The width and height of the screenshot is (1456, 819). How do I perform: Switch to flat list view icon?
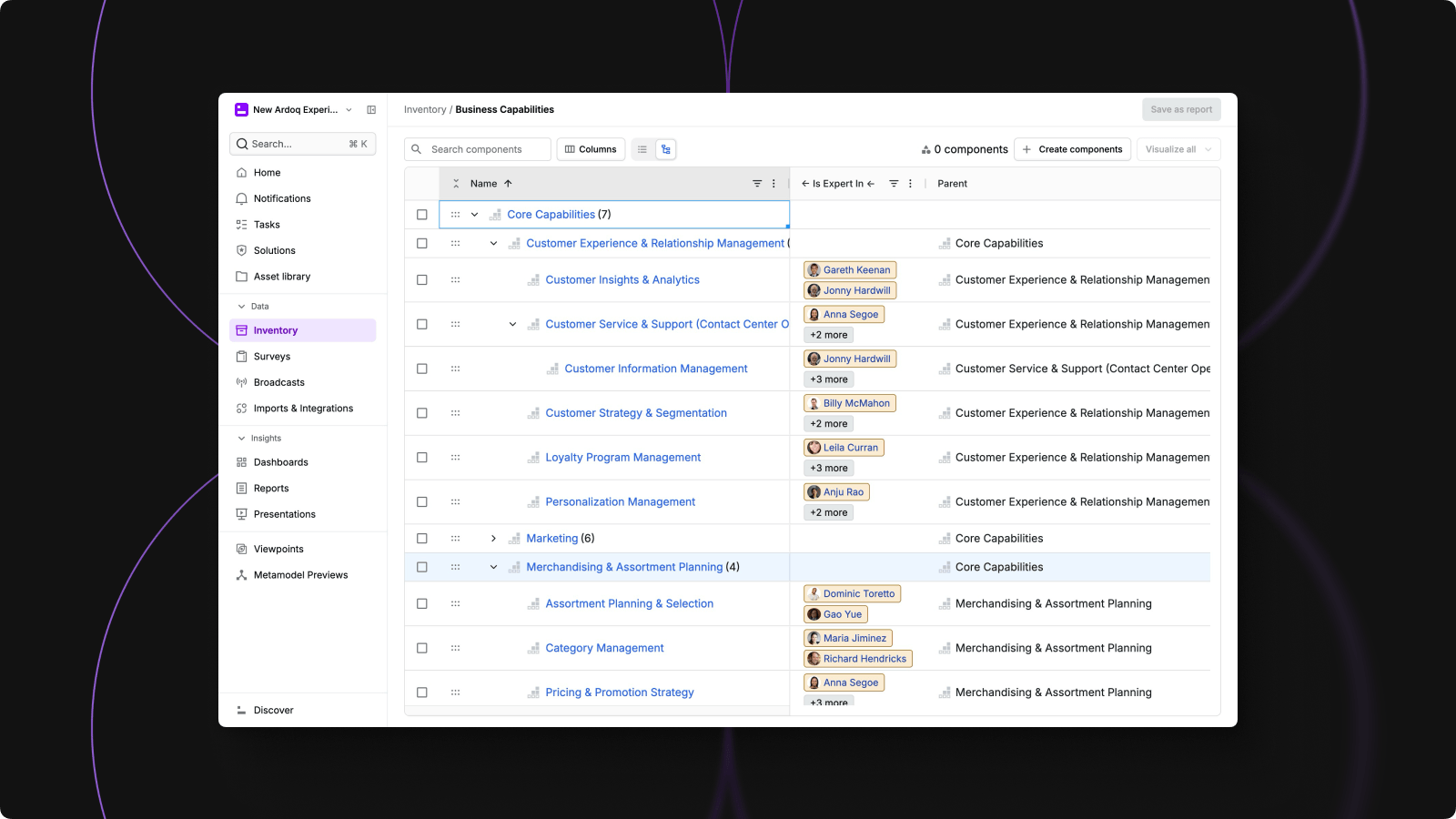click(x=642, y=149)
